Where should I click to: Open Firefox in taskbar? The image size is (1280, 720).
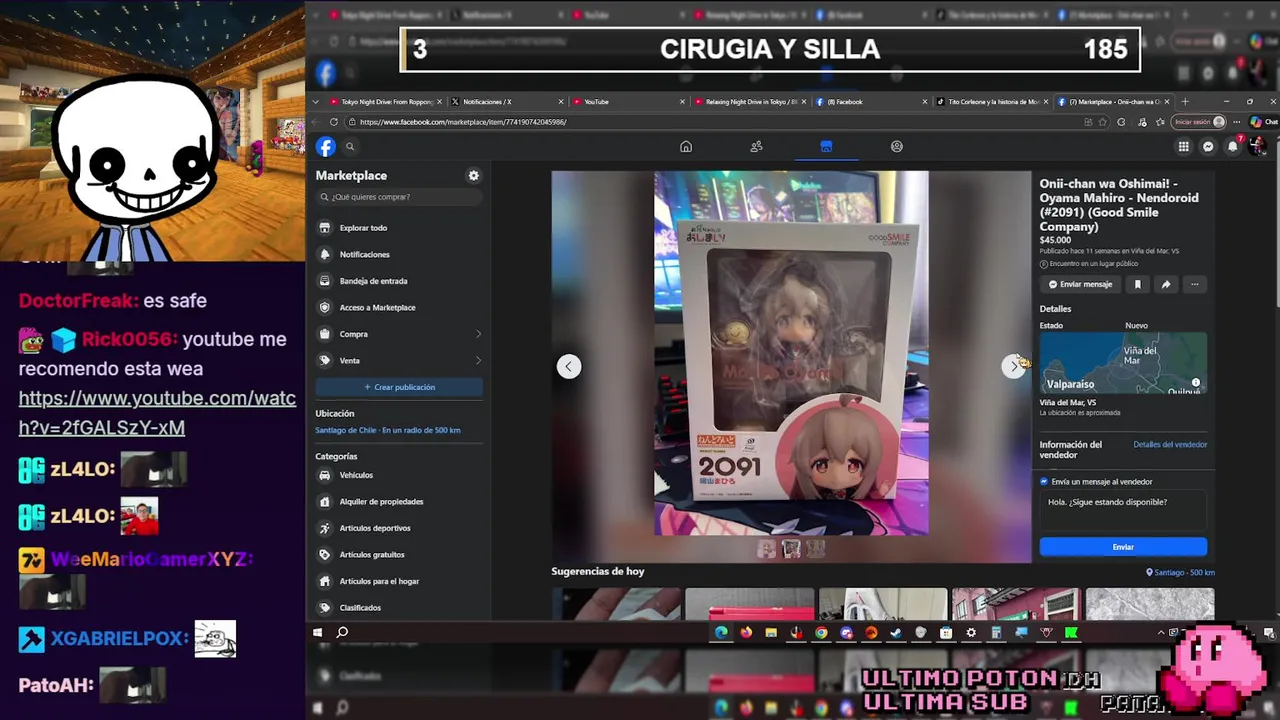[x=746, y=632]
